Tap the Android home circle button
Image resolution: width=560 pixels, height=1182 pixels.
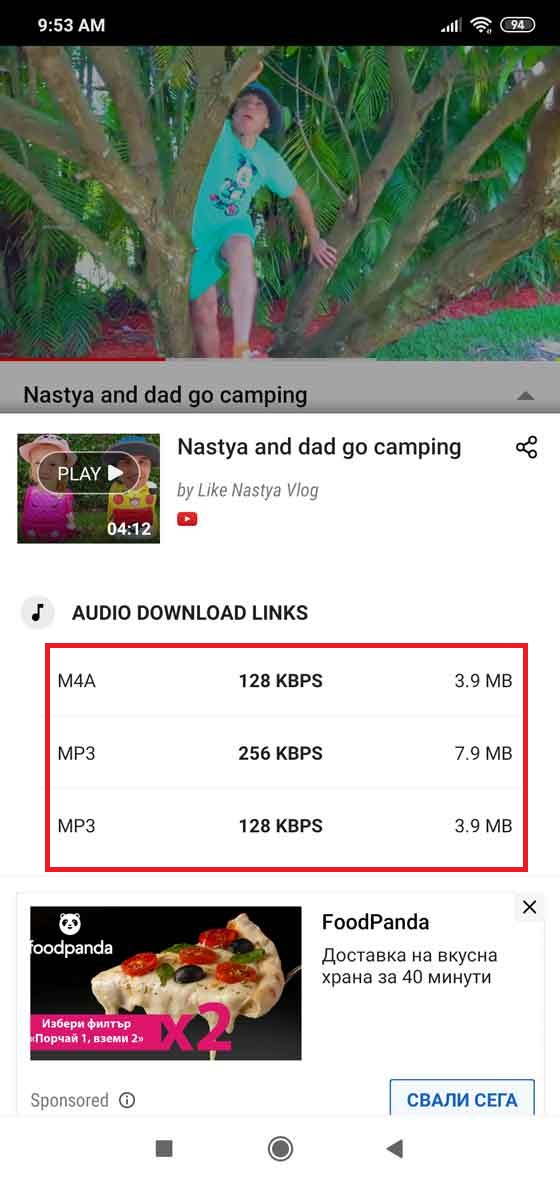(x=280, y=1148)
